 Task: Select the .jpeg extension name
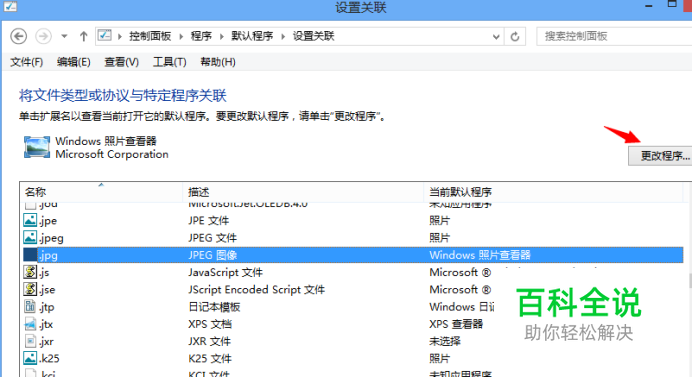[51, 238]
